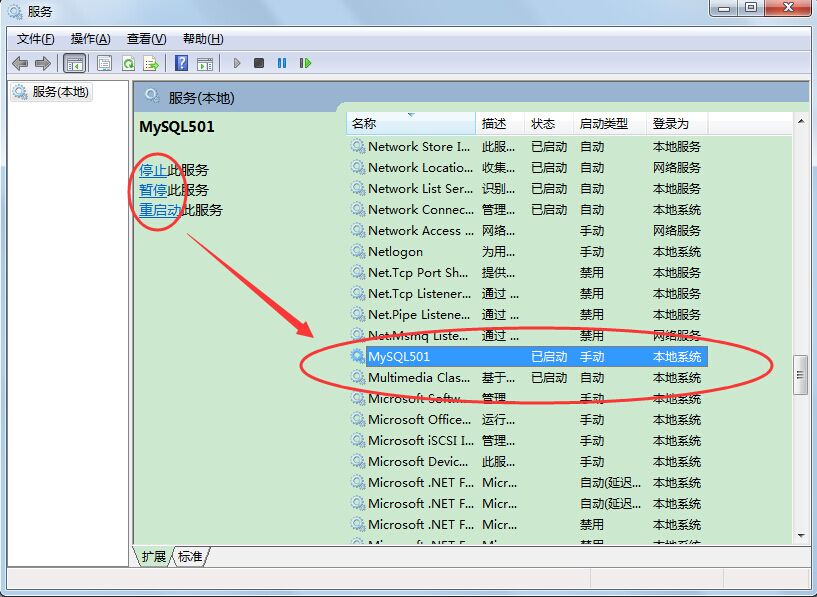Open the Help question mark icon
The height and width of the screenshot is (597, 817).
coord(181,64)
